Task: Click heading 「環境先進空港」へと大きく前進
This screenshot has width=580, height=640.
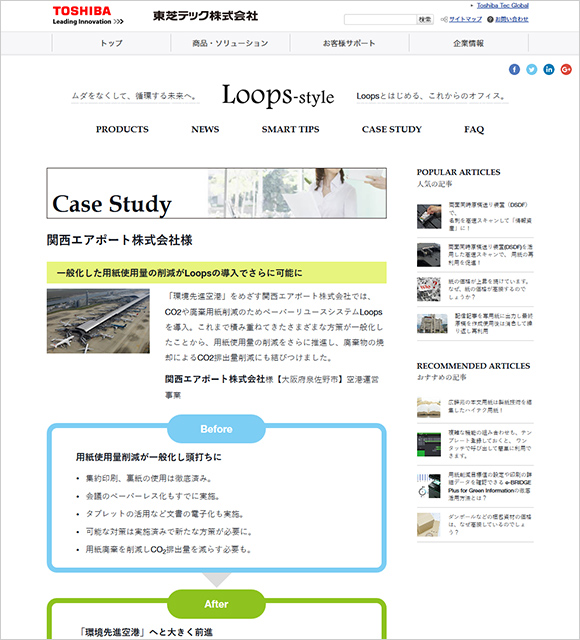Action: pyautogui.click(x=146, y=632)
